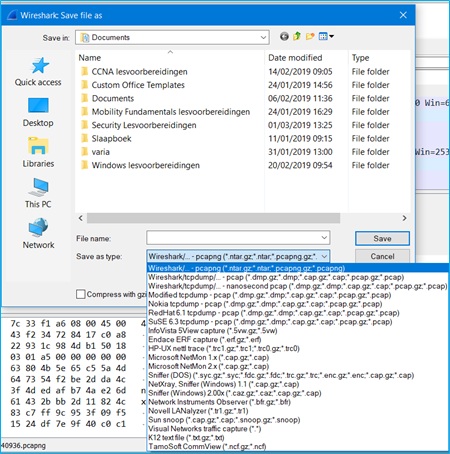450x454 pixels.
Task: Choose RedHat 6.1 tcpdump option
Action: tap(298, 313)
